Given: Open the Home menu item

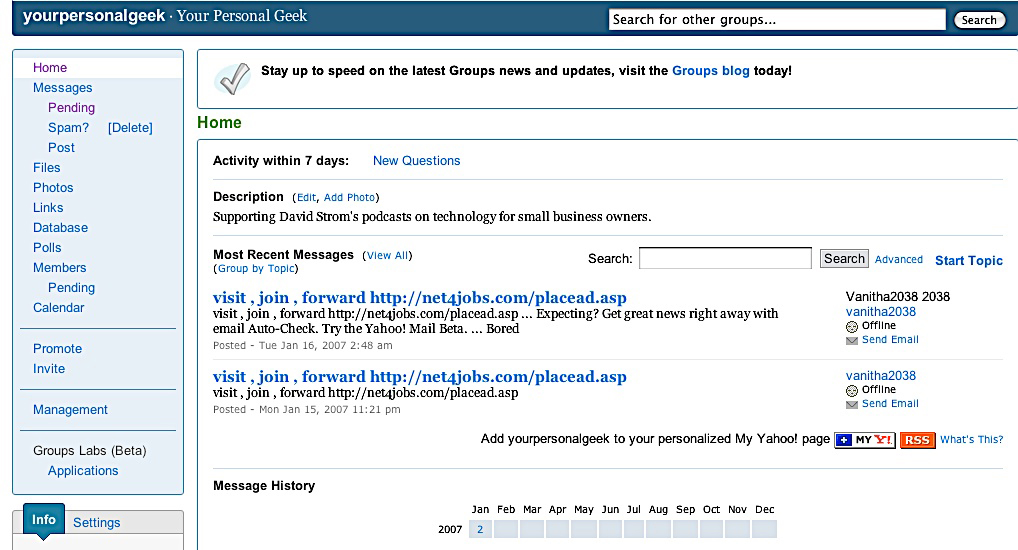Looking at the screenshot, I should click(50, 68).
